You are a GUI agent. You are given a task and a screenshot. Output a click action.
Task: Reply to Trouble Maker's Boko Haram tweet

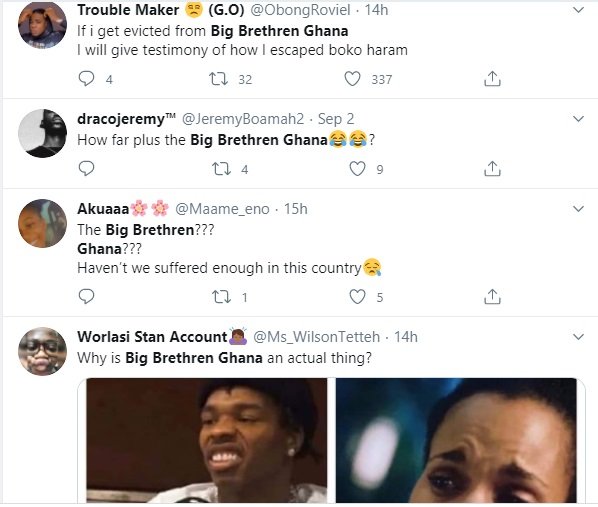[86, 79]
